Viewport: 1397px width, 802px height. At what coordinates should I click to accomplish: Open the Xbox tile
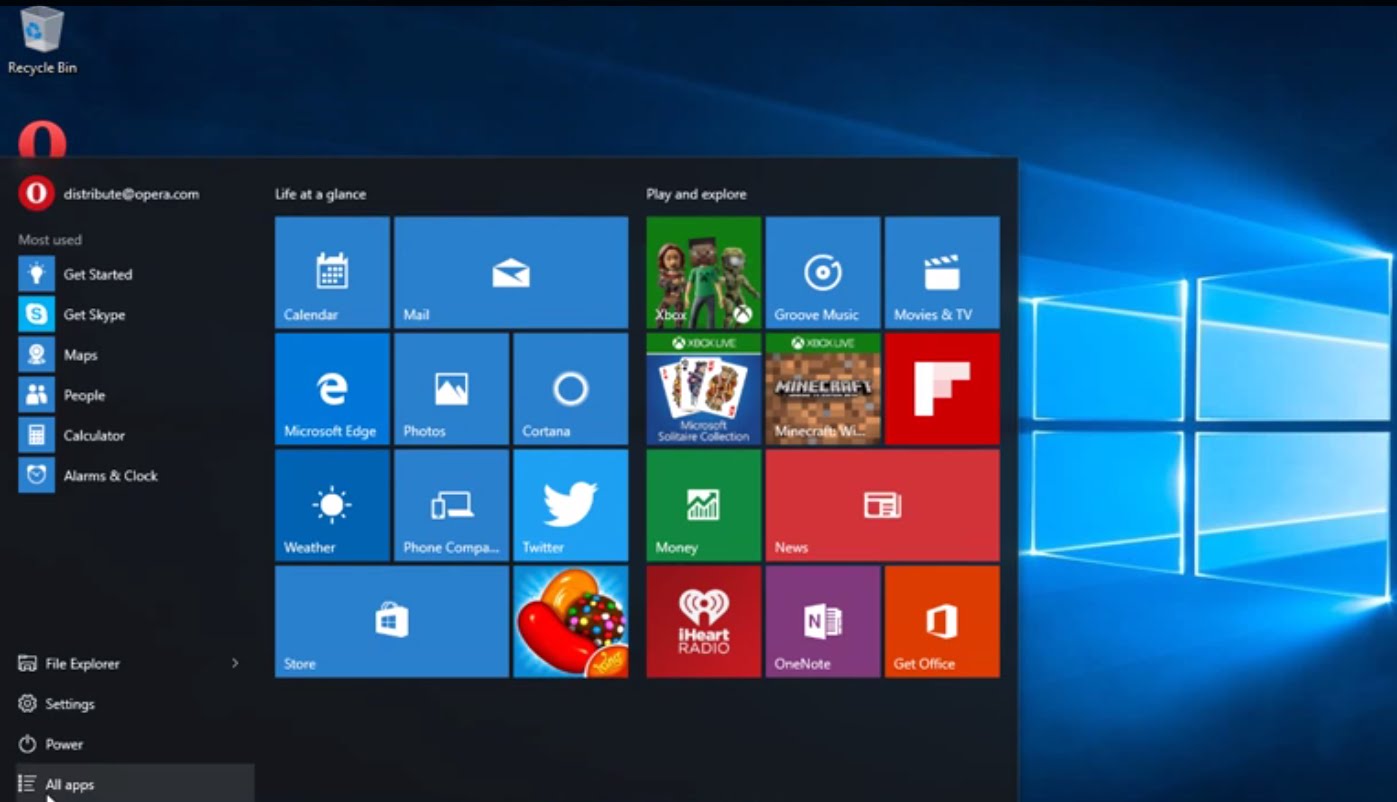(x=704, y=272)
